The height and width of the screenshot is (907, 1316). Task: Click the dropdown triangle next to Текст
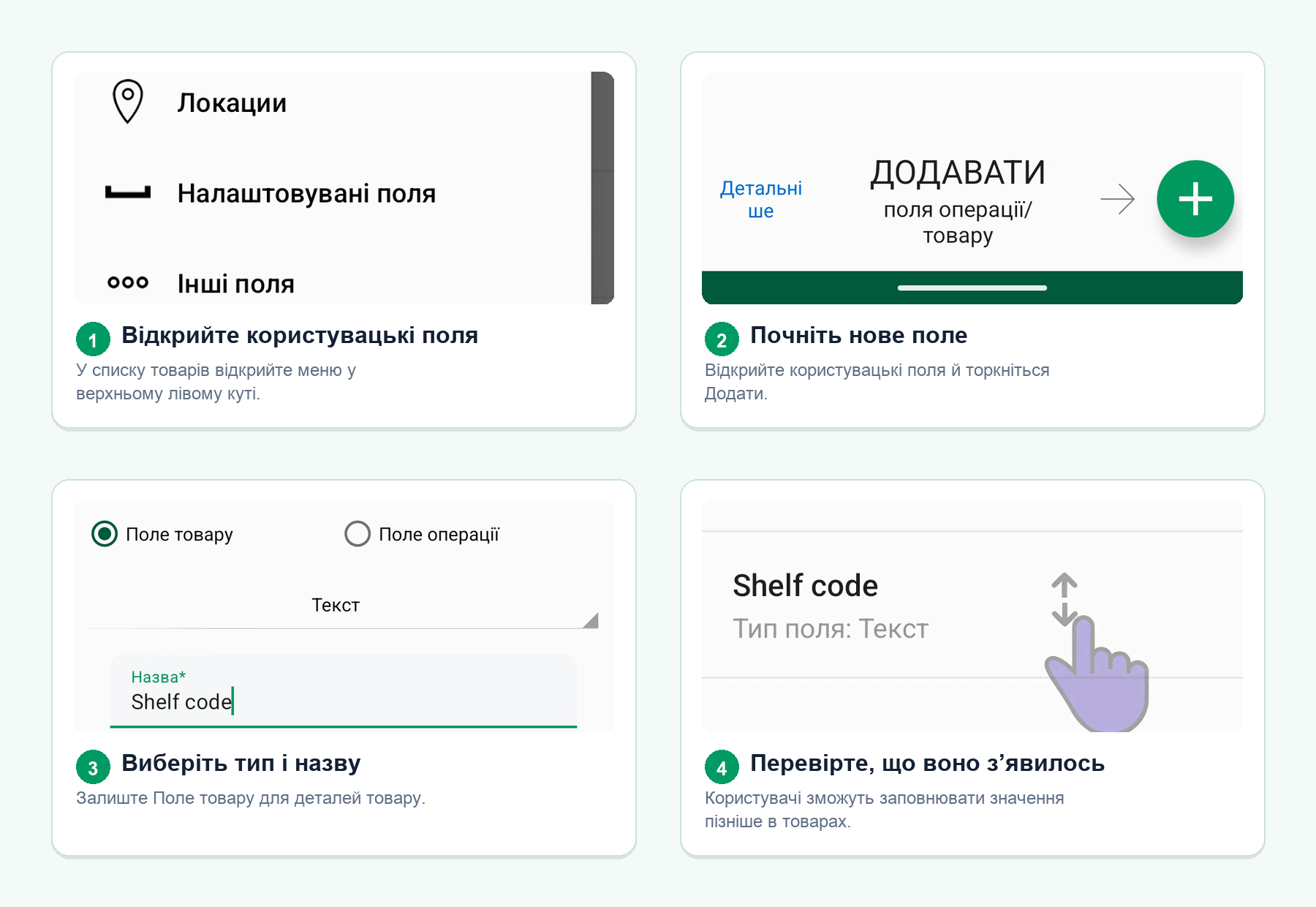tap(591, 620)
